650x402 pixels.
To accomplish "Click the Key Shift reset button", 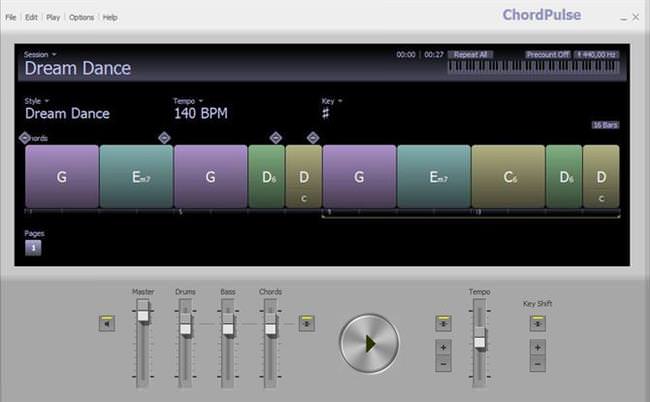I will (x=538, y=323).
